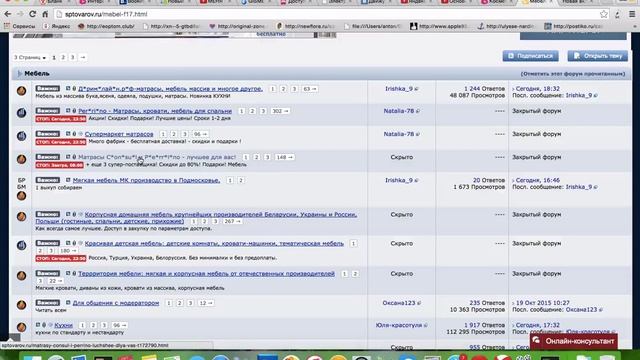This screenshot has height=360, width=640.
Task: Go to page 2 in top pagination
Action: point(63,58)
